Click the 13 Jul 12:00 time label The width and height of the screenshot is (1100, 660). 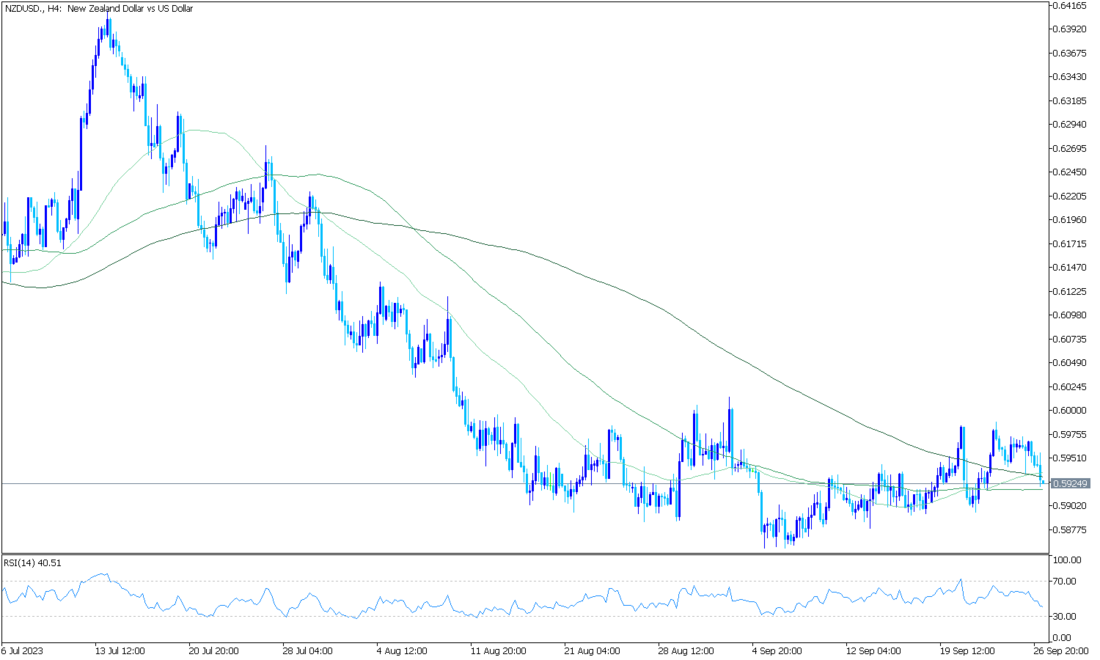(121, 651)
